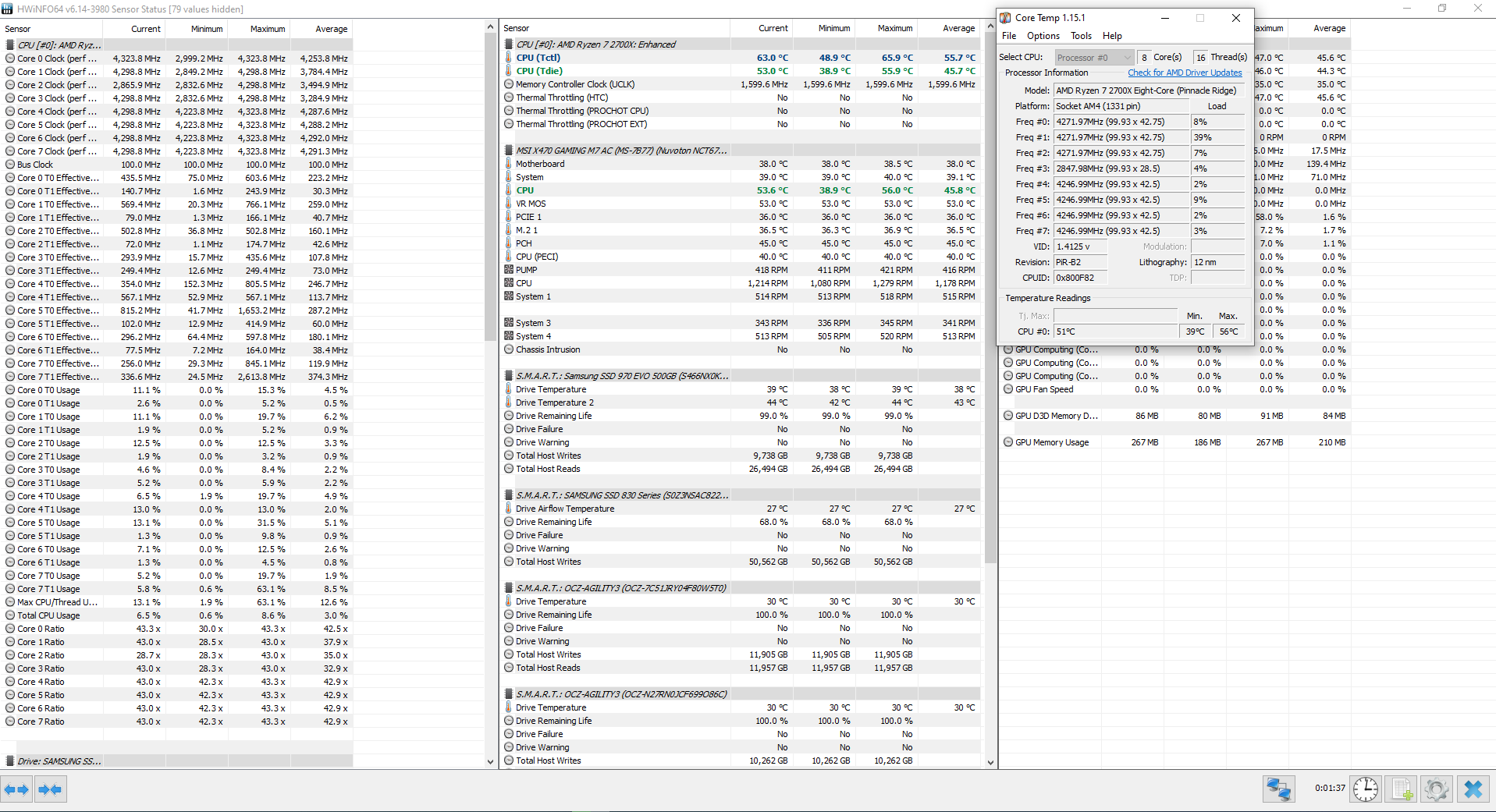This screenshot has height=812, width=1496.
Task: Click the Platform Socket AM4 field
Action: (x=1121, y=106)
